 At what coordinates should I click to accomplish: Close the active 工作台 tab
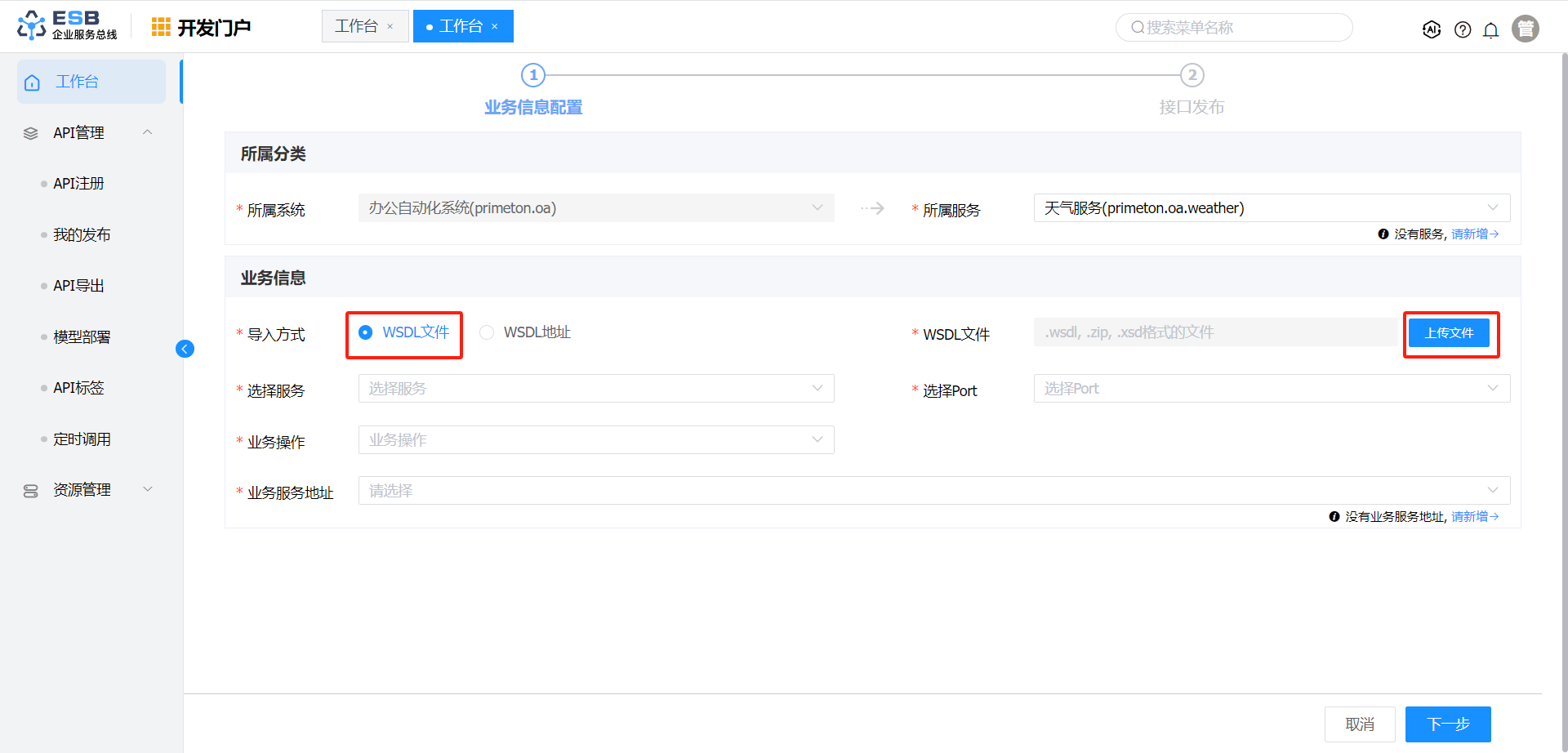(x=495, y=27)
